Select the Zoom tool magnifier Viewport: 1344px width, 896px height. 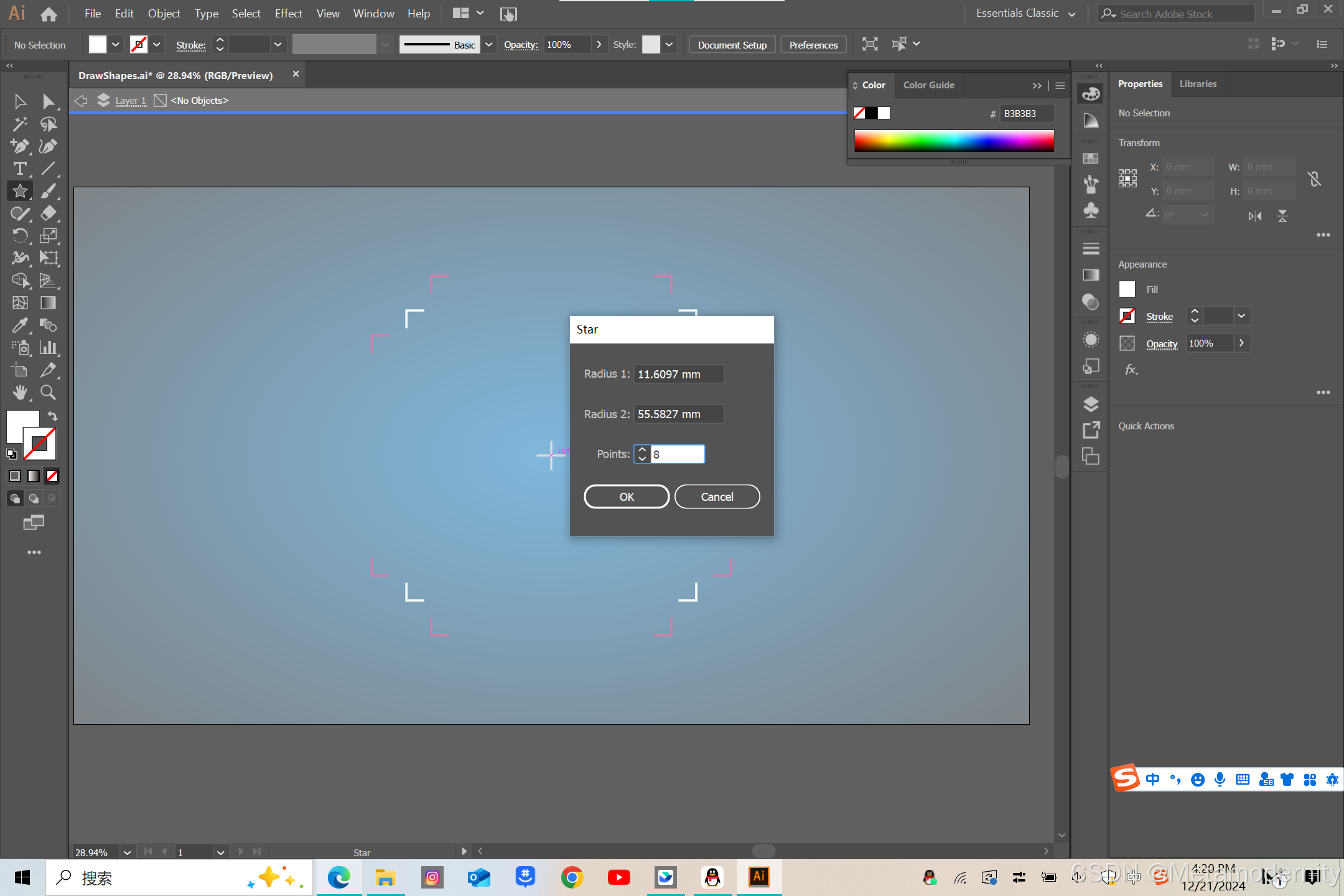(49, 393)
